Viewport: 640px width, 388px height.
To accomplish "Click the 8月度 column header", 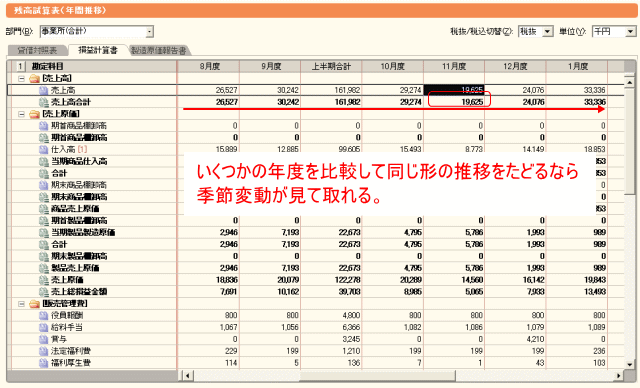I will click(x=209, y=66).
